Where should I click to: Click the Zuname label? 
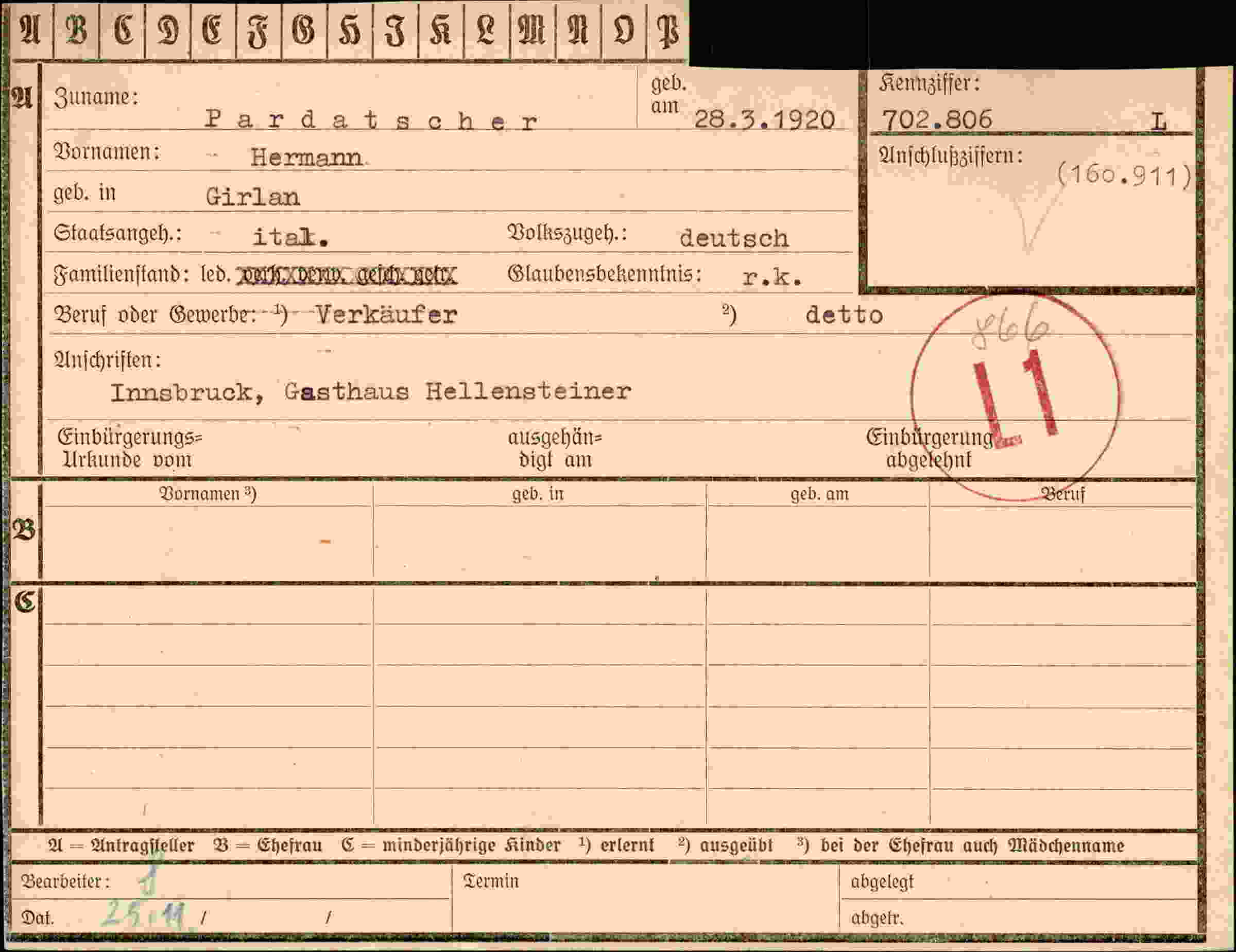tap(96, 97)
